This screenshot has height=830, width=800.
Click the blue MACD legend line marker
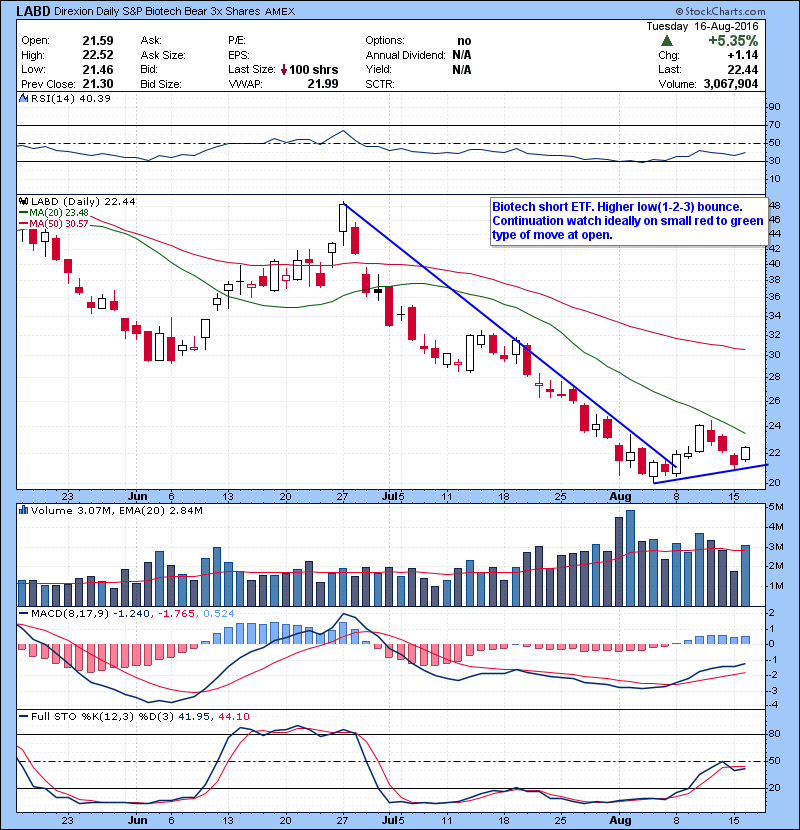click(24, 614)
